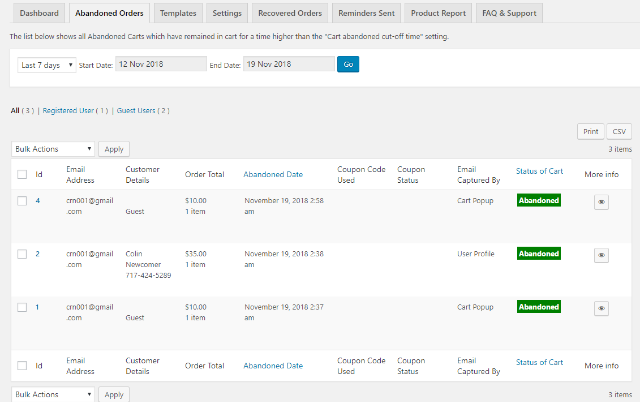Click the blue Go button
This screenshot has width=640, height=402.
click(348, 64)
